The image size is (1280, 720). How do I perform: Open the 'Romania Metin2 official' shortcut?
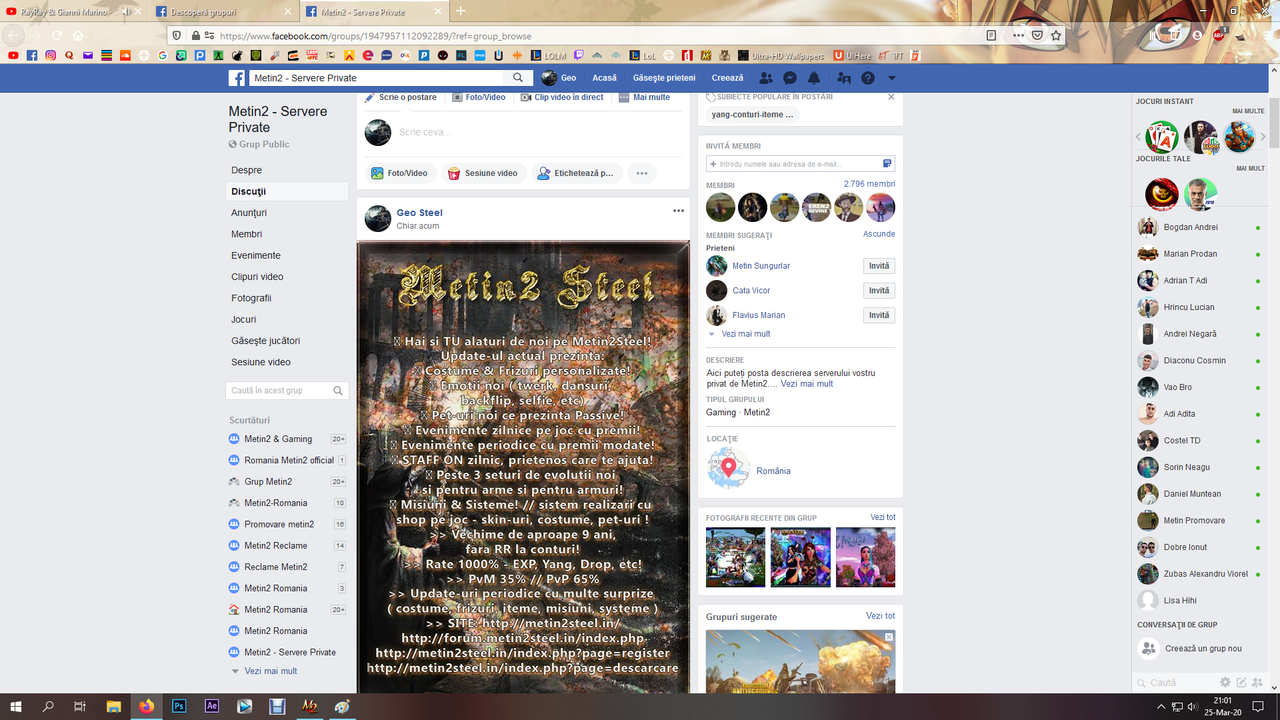(288, 460)
